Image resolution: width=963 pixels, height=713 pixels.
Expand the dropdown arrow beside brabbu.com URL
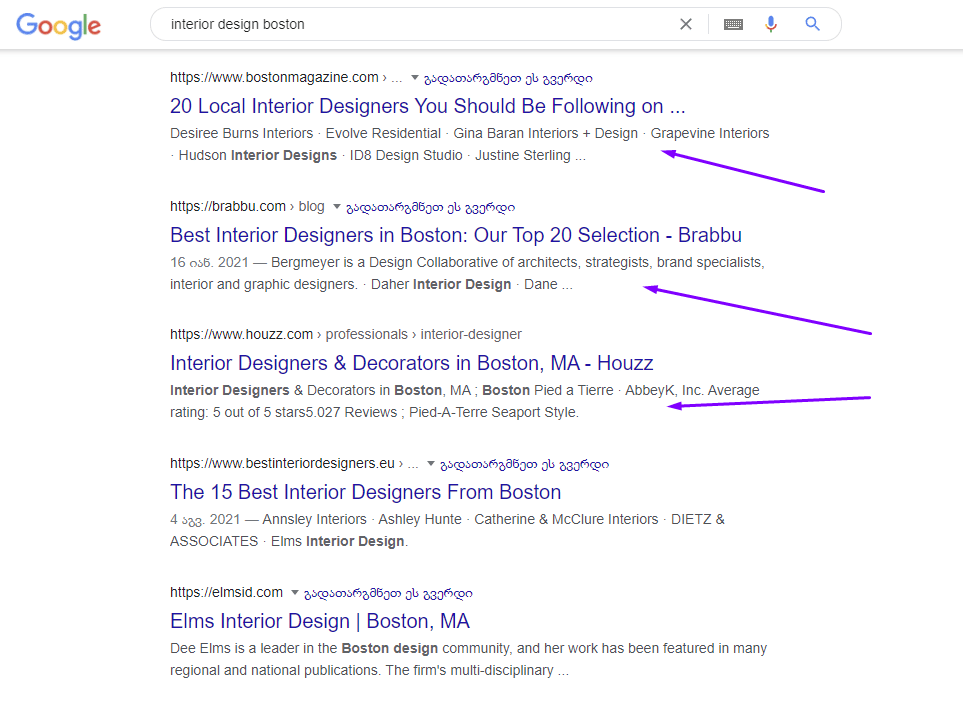click(x=337, y=206)
